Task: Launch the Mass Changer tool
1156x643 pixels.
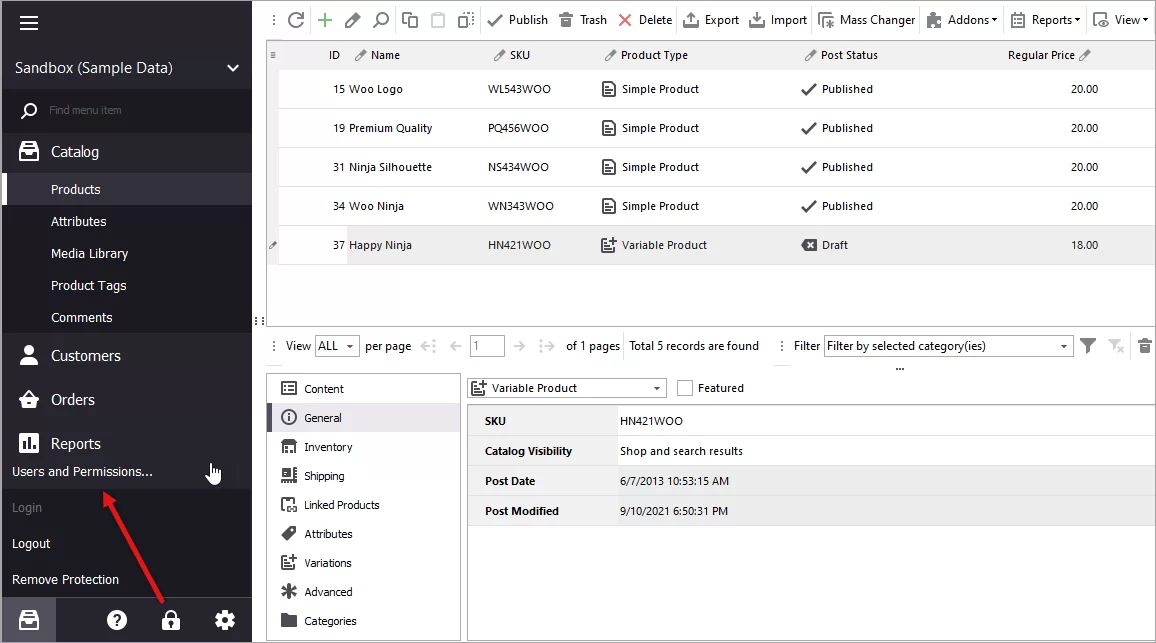Action: click(x=866, y=19)
